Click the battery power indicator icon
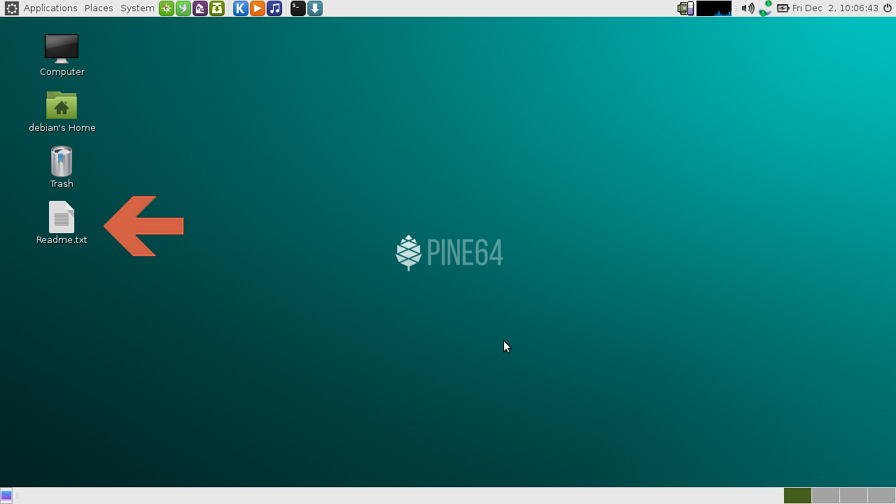896x504 pixels. click(x=783, y=8)
